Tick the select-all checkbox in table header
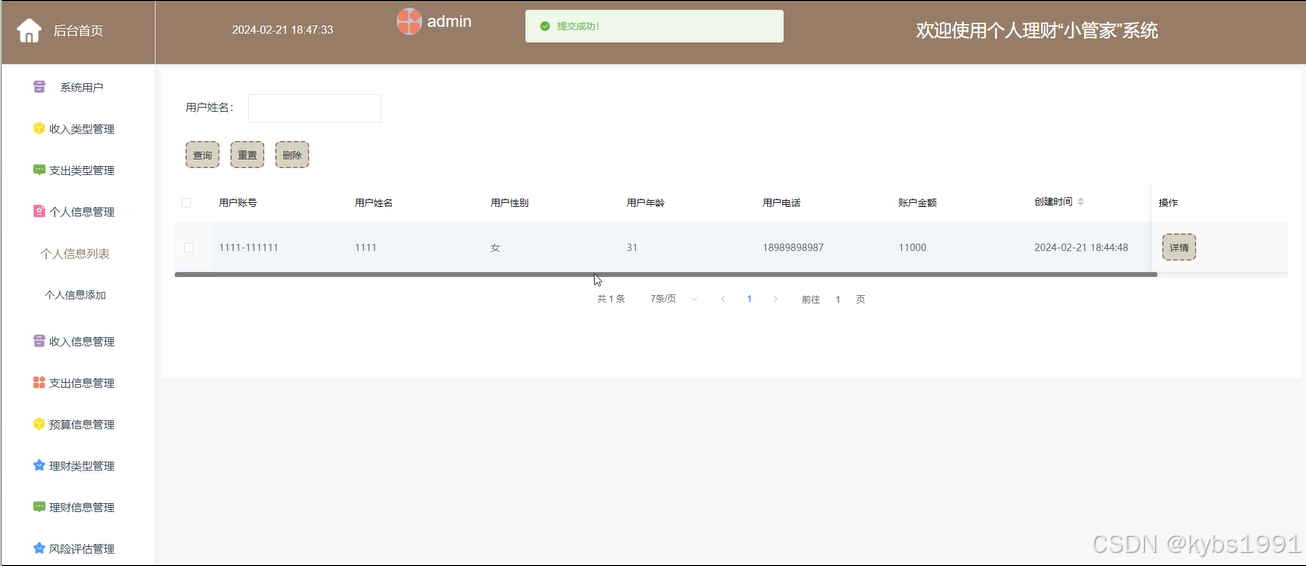 [186, 203]
